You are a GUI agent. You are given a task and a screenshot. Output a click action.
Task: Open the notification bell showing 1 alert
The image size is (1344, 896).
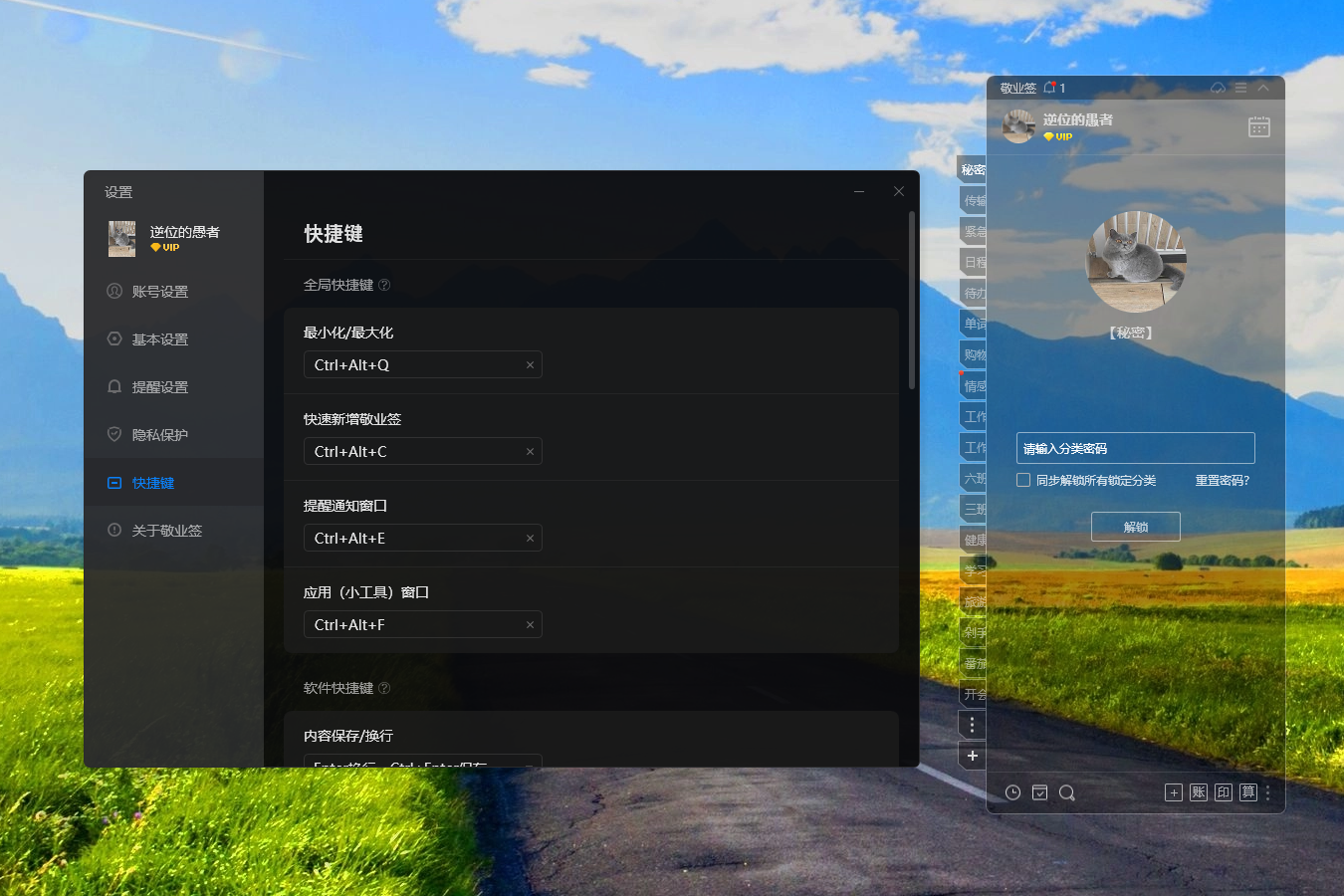click(1050, 88)
